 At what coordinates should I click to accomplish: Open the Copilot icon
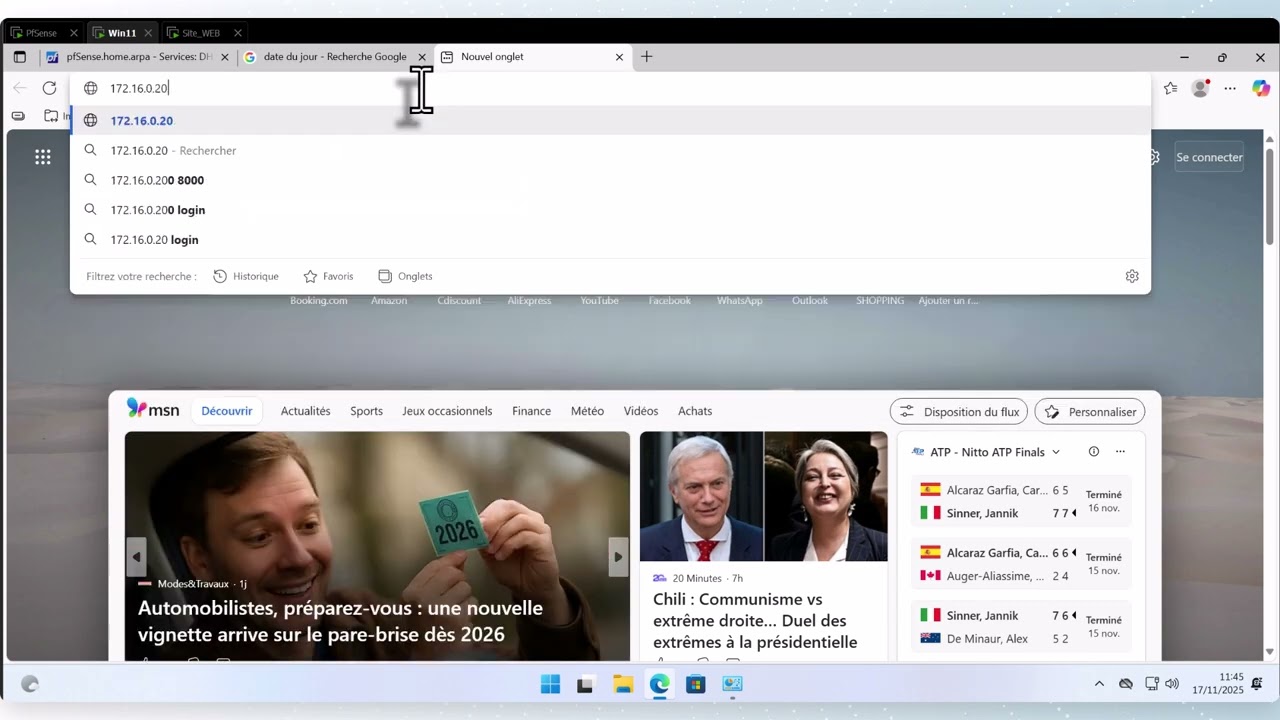pyautogui.click(x=1259, y=88)
